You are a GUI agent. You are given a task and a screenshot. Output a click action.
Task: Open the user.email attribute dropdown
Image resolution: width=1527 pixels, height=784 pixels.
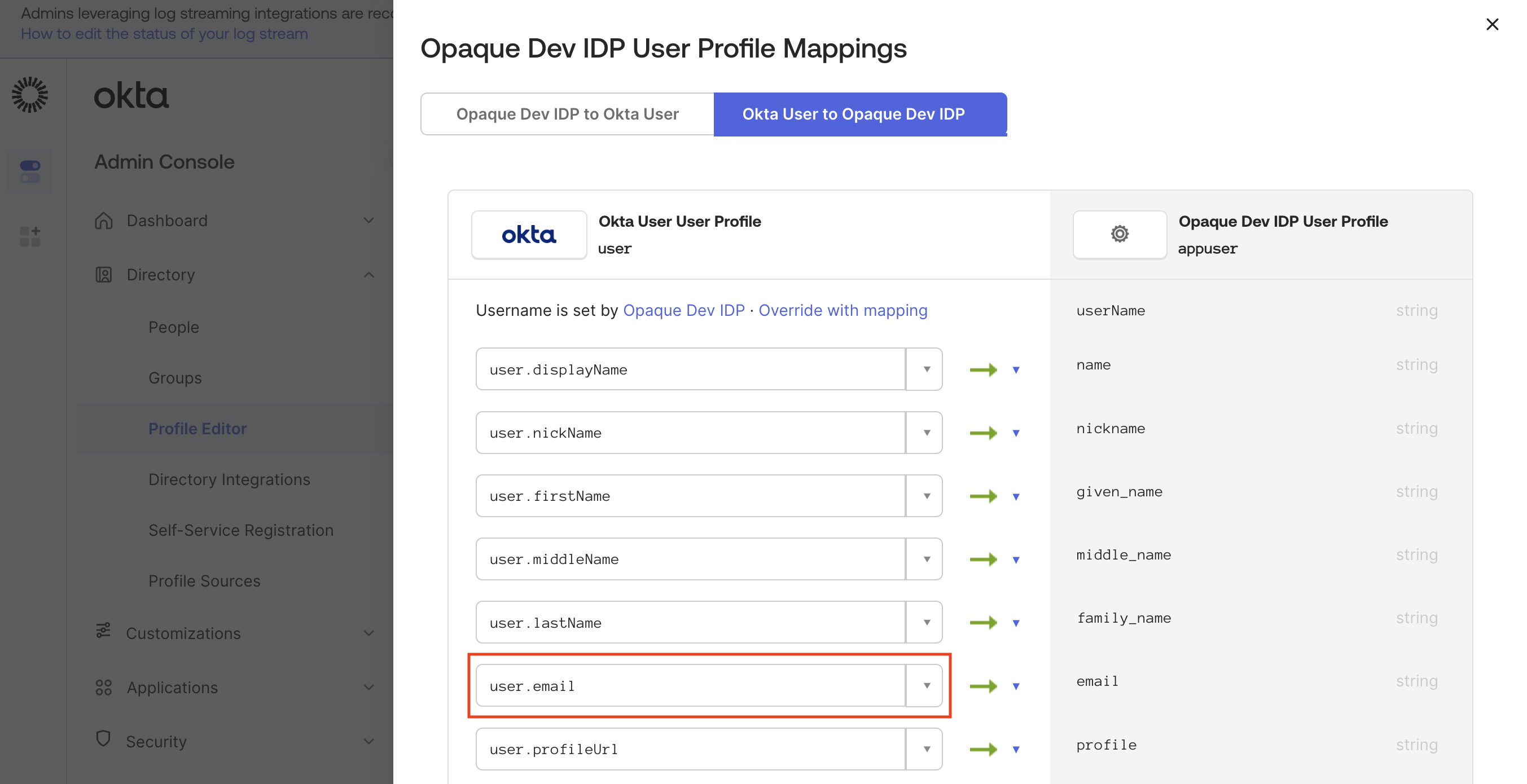[926, 686]
